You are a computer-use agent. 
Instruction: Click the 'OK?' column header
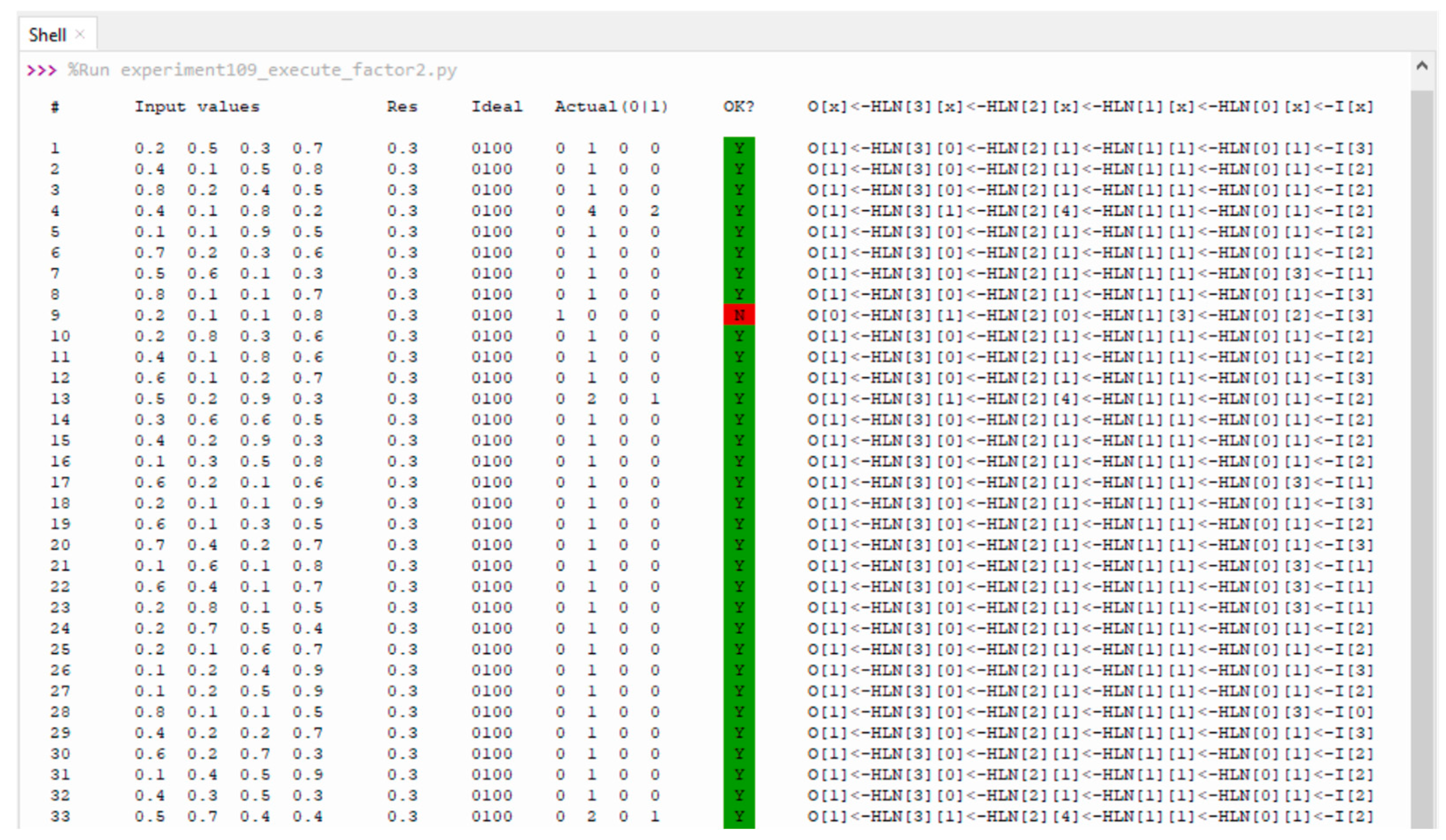[738, 107]
